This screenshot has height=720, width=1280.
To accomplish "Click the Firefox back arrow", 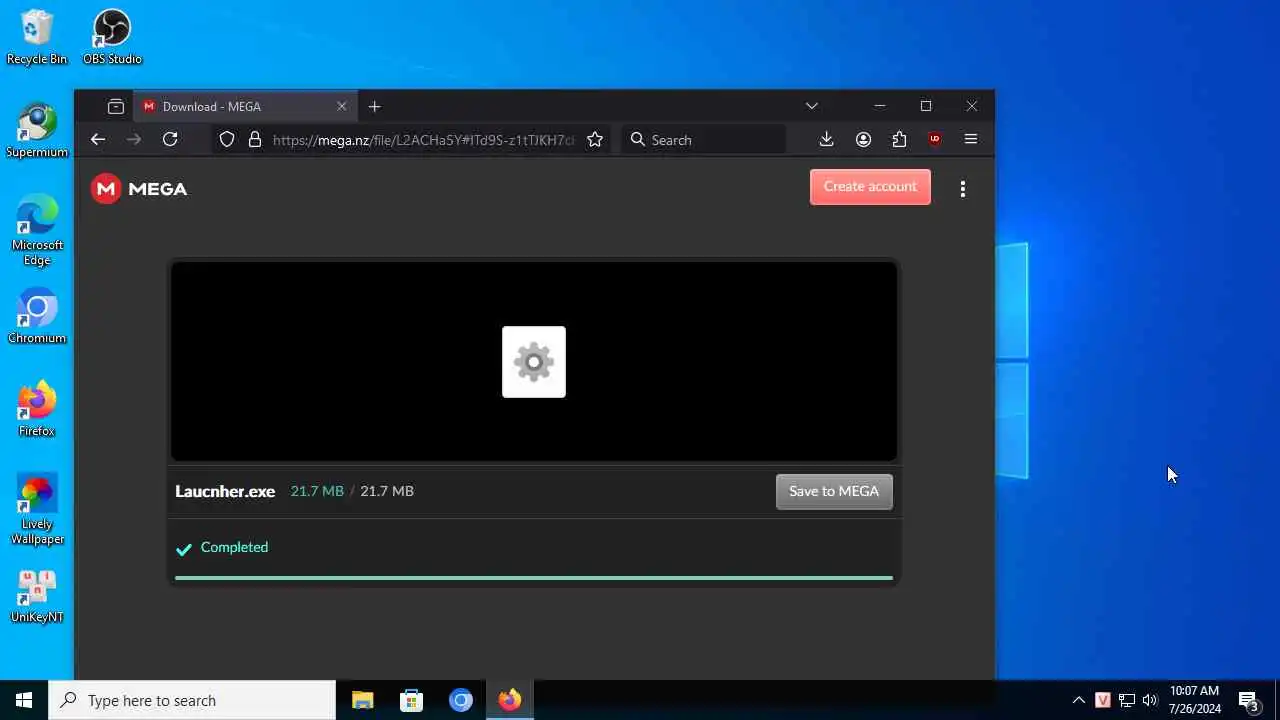I will 98,140.
